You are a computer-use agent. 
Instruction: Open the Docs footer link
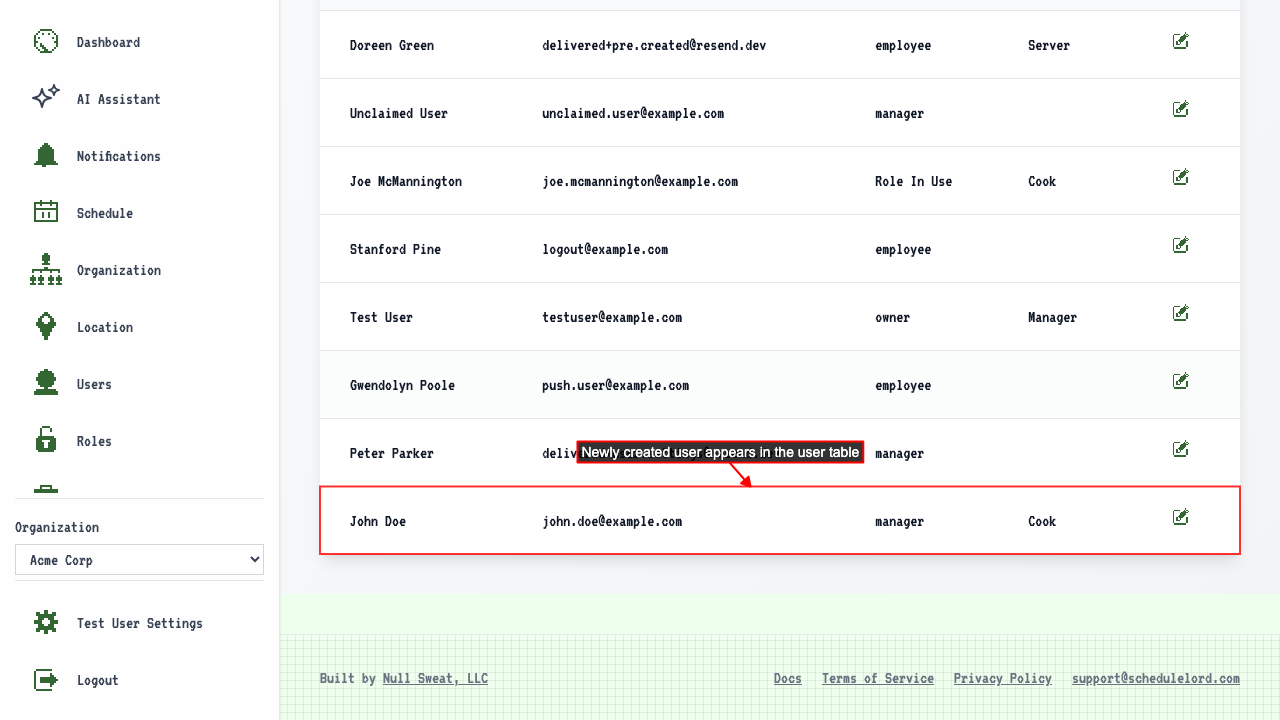(x=788, y=678)
